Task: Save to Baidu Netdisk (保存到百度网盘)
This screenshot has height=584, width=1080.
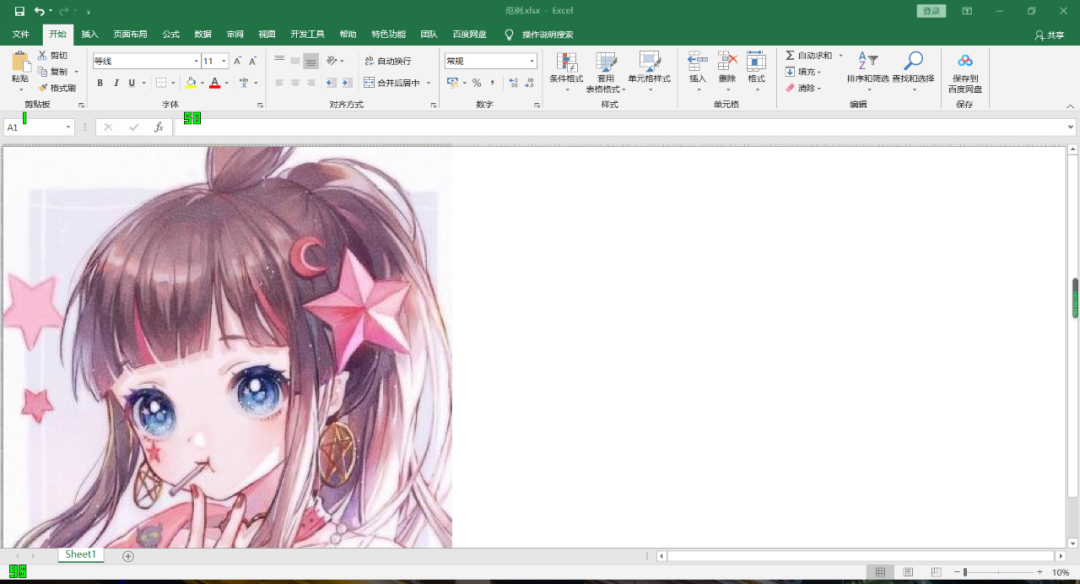Action: point(965,72)
